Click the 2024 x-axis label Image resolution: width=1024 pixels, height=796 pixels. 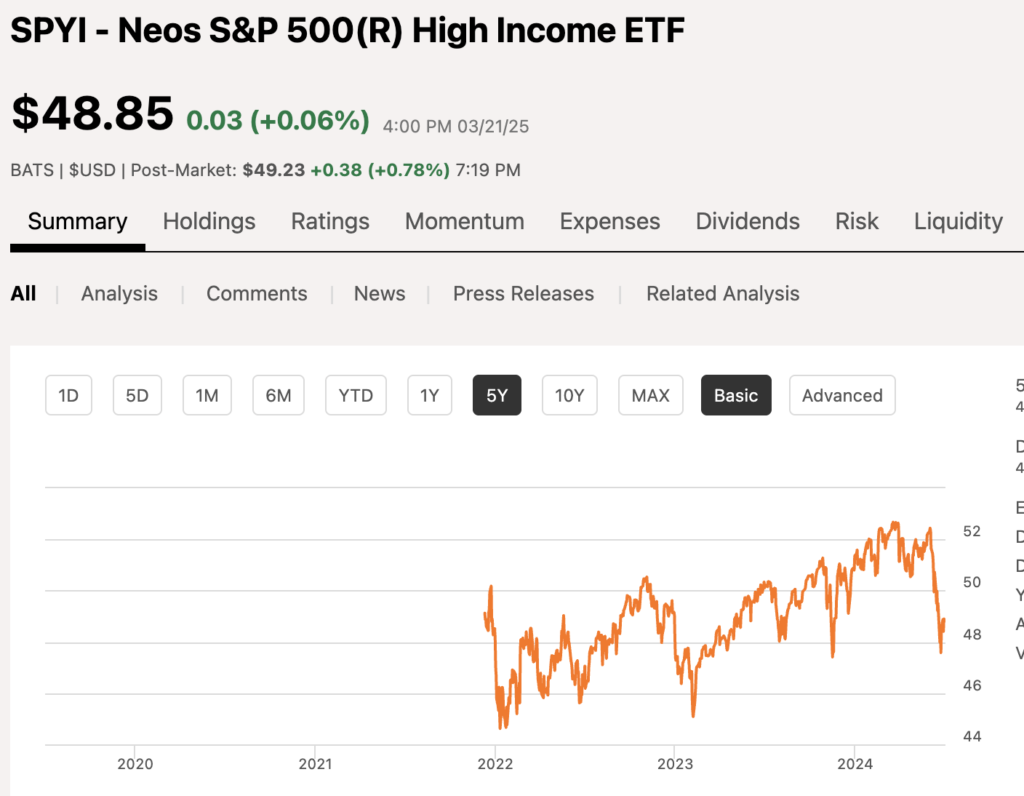[x=855, y=764]
